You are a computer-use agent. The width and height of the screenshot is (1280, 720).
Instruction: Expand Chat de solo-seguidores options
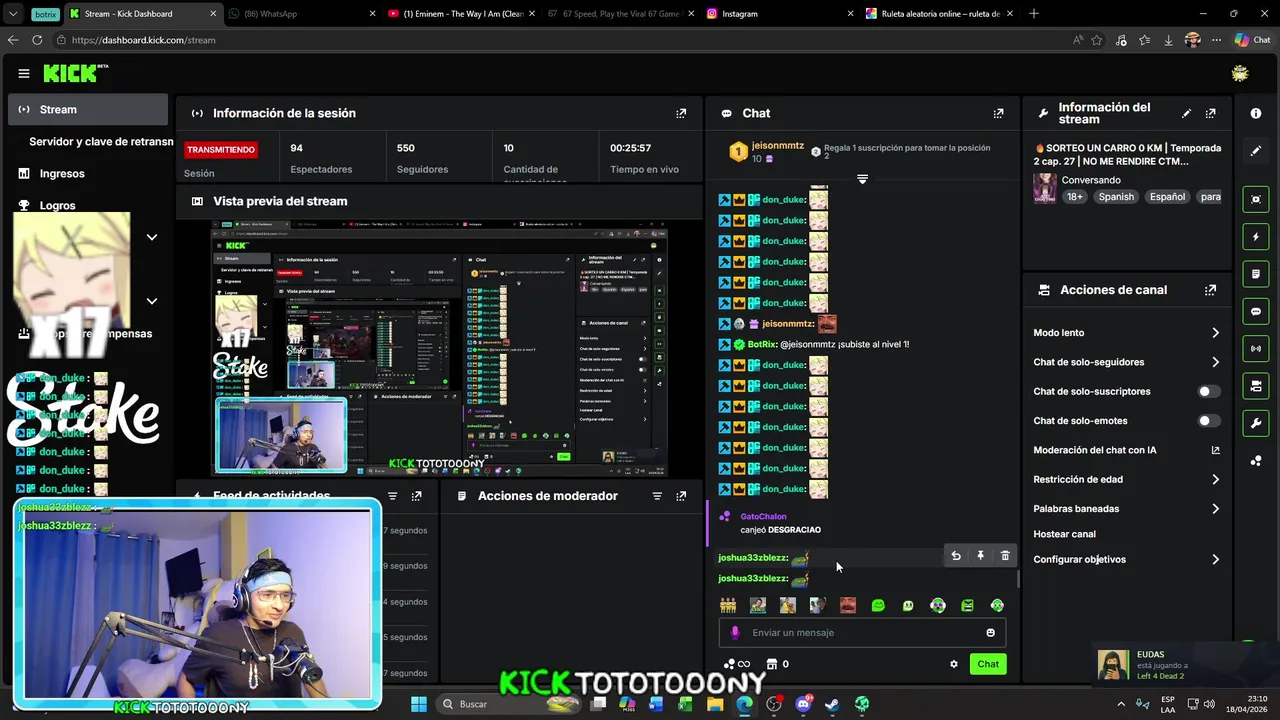coord(1215,362)
